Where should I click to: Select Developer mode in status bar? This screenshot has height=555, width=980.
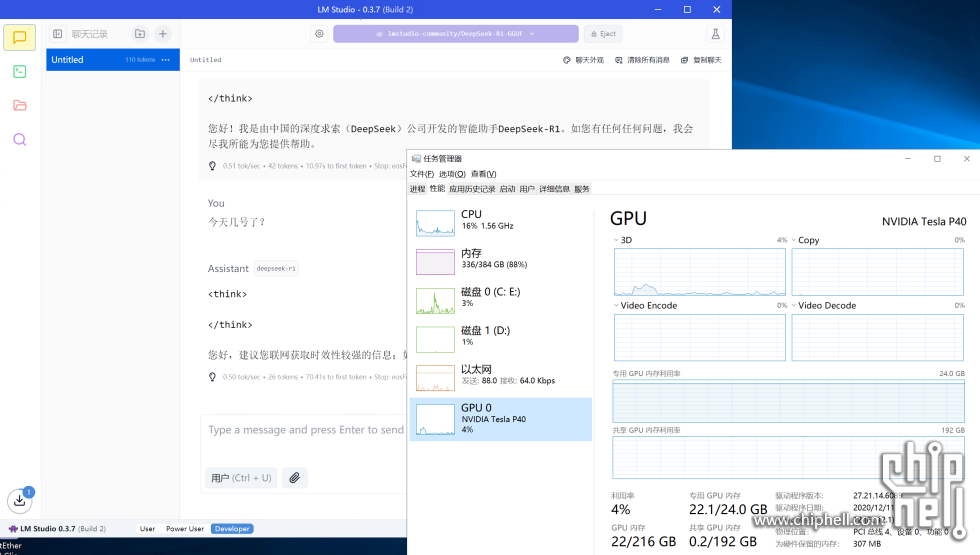[x=232, y=529]
